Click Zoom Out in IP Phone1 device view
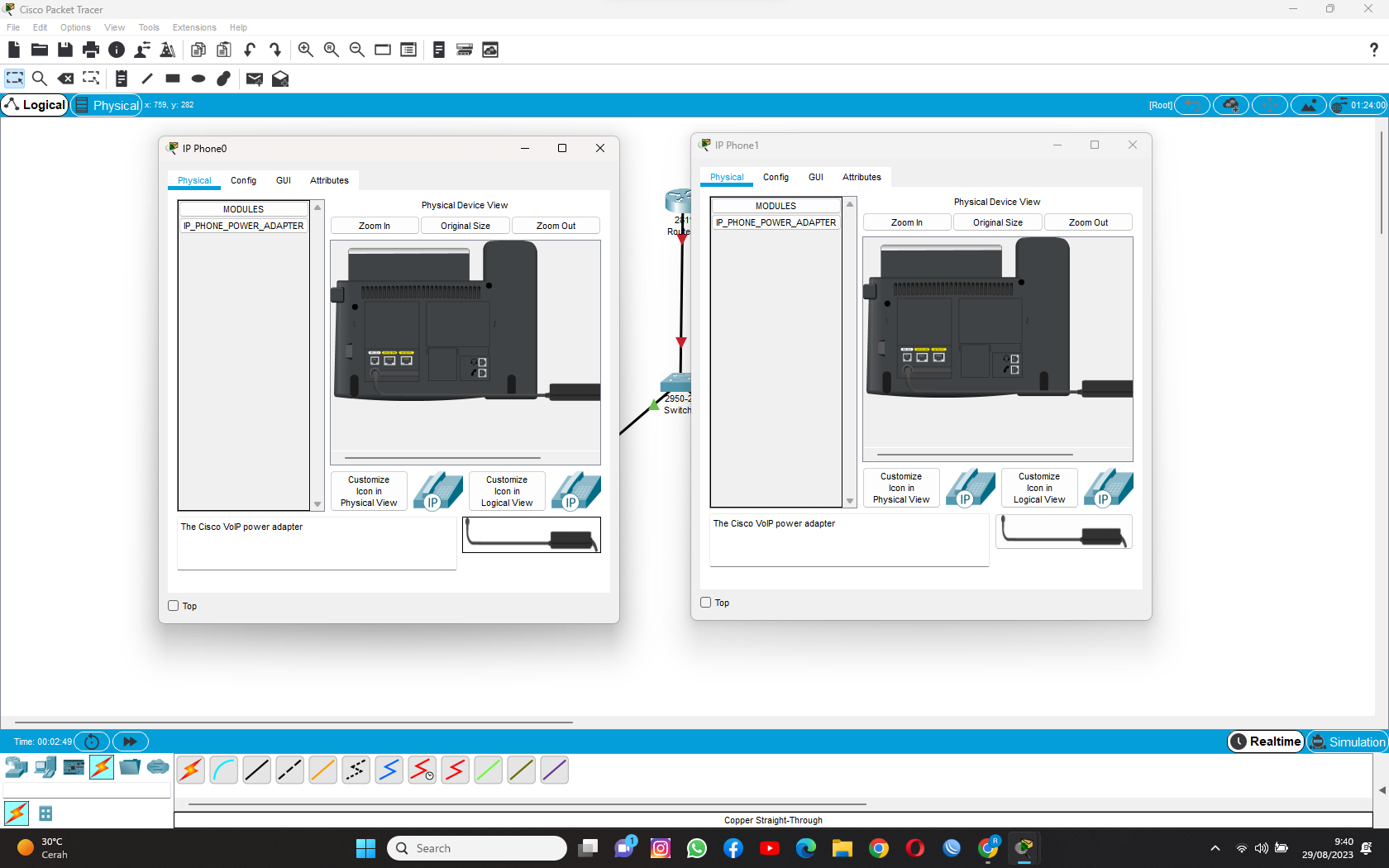This screenshot has width=1389, height=868. [1088, 222]
